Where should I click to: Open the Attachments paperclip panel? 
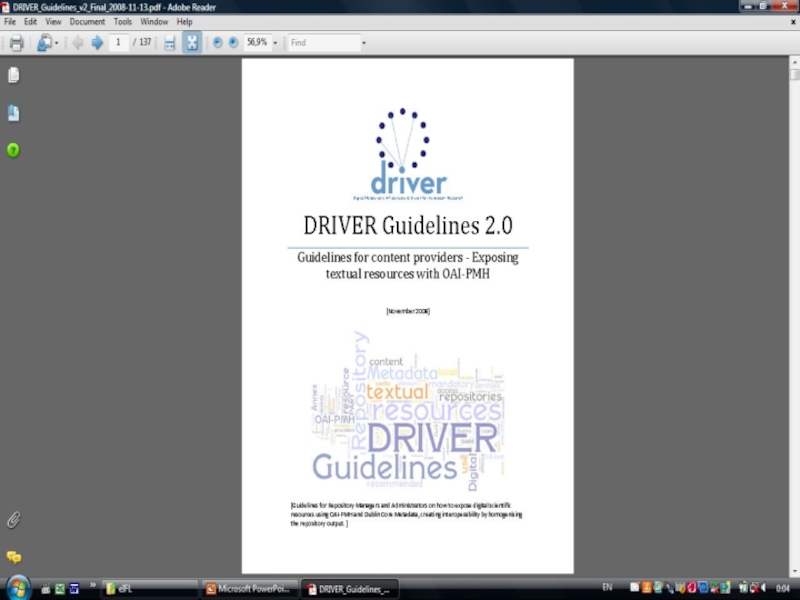14,520
